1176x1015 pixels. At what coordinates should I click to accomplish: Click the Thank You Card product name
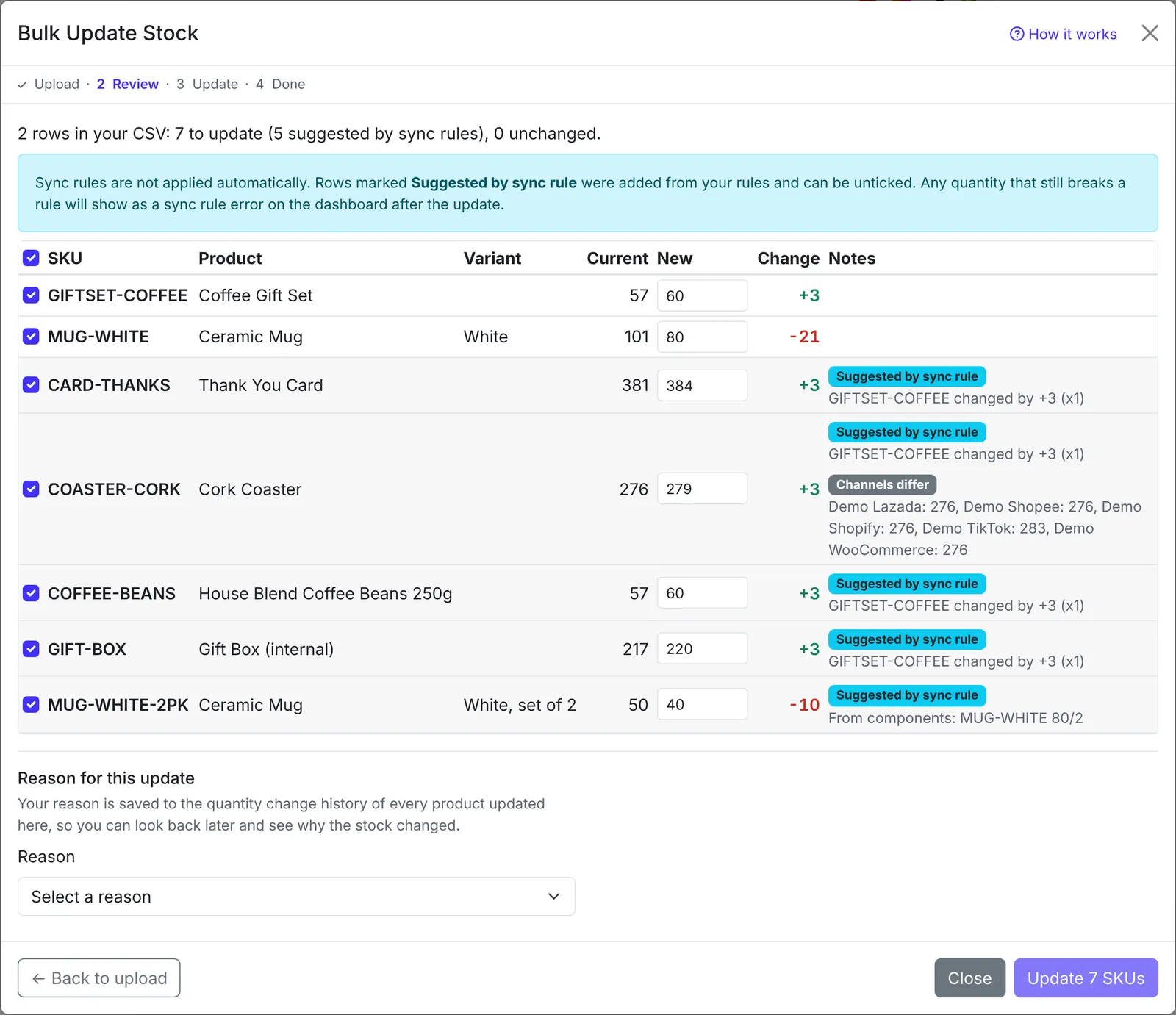261,385
